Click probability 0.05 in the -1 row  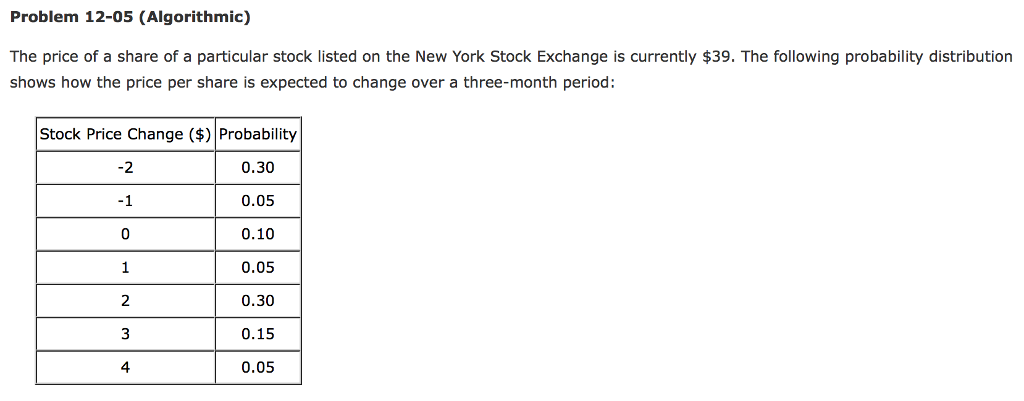click(258, 201)
